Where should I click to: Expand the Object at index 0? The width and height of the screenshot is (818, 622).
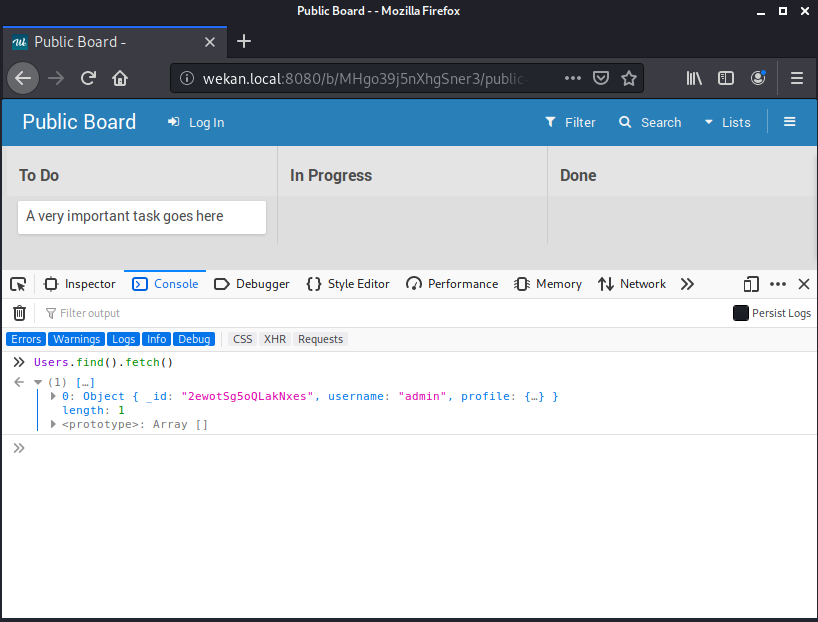[53, 396]
